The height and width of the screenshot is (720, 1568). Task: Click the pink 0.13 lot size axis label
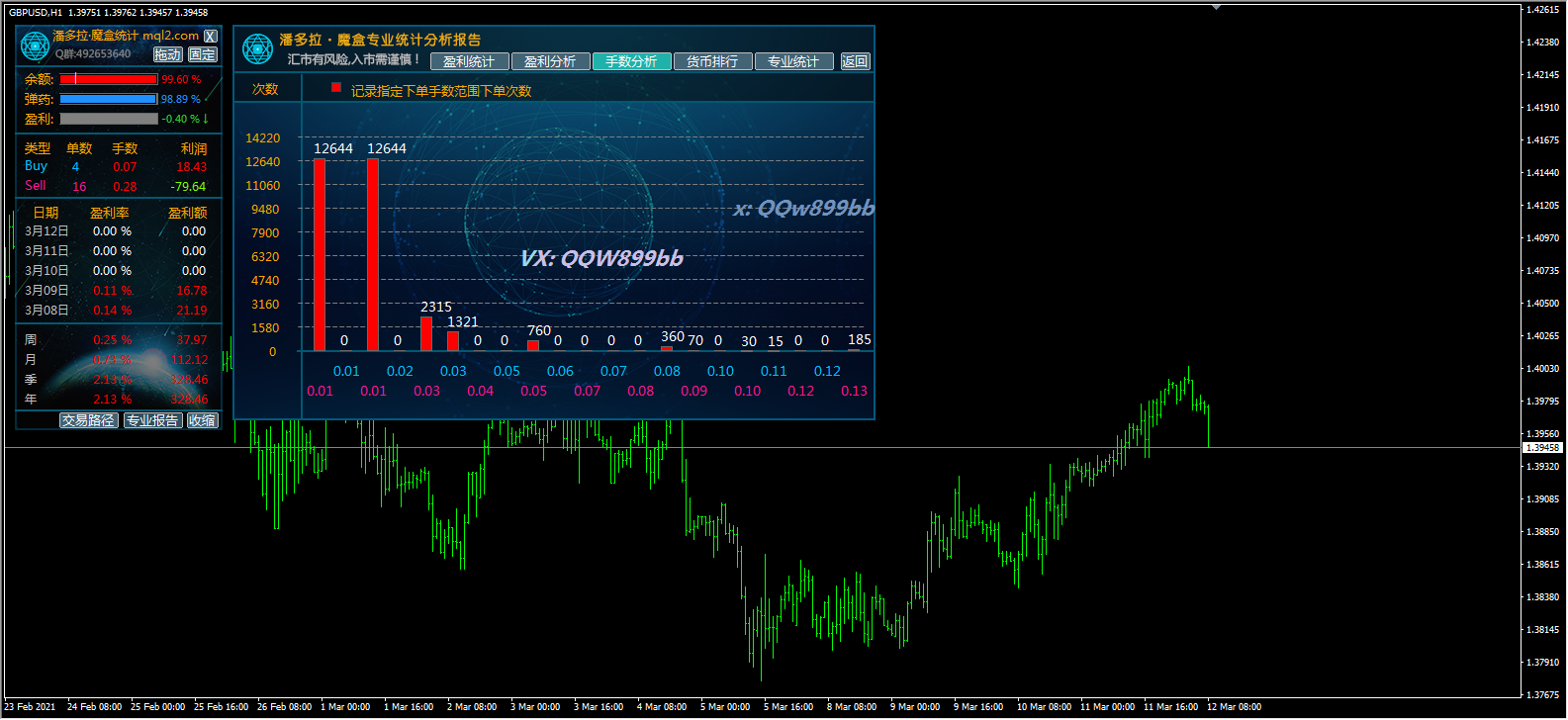click(x=854, y=391)
